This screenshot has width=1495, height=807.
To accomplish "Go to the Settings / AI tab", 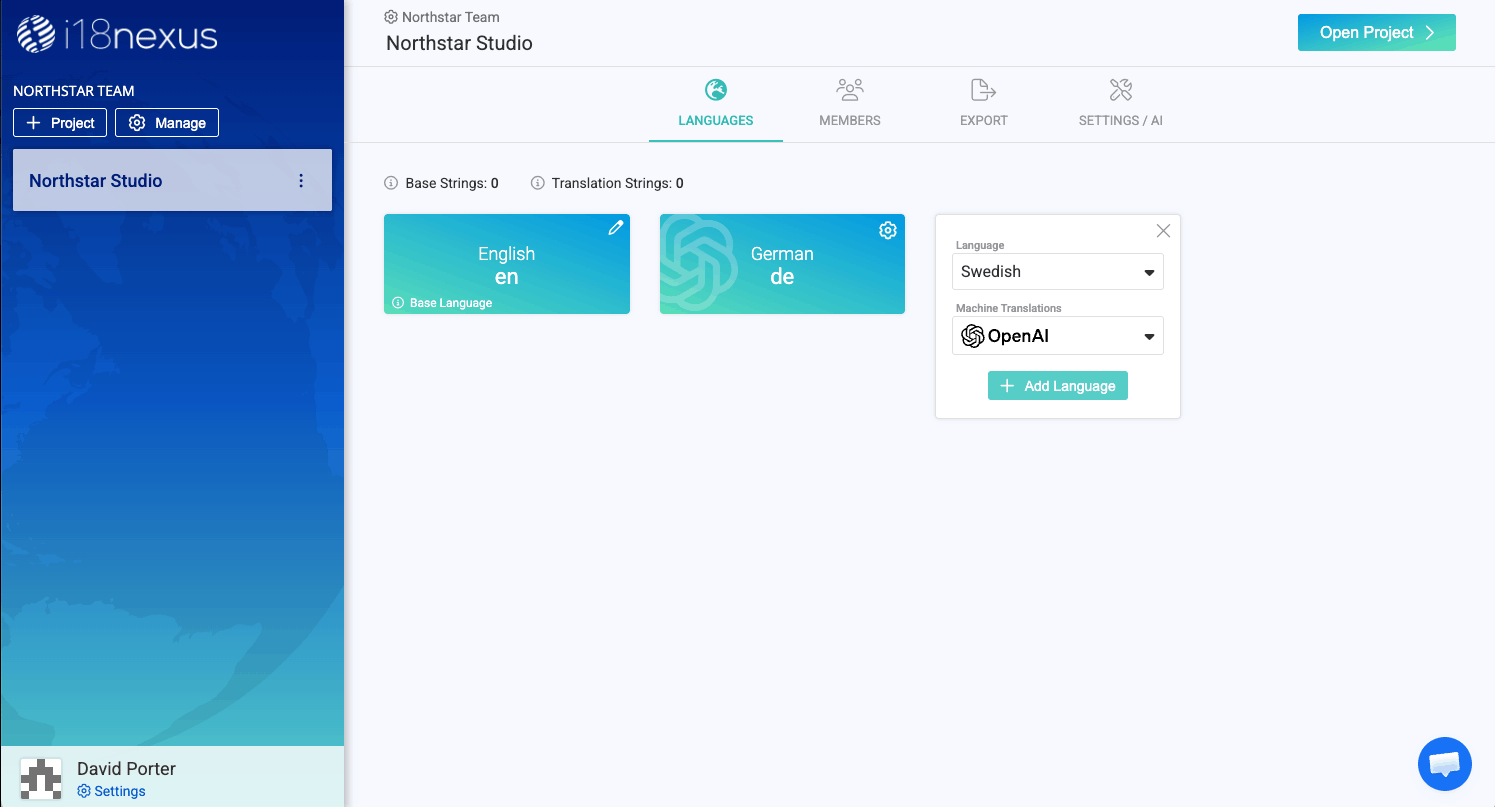I will [x=1119, y=103].
